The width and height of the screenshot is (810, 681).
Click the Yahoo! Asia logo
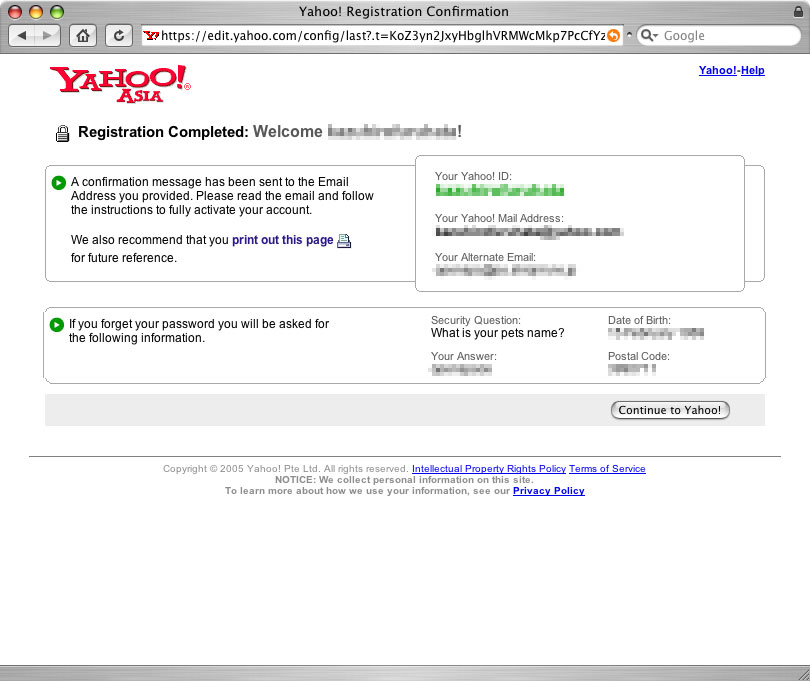120,84
